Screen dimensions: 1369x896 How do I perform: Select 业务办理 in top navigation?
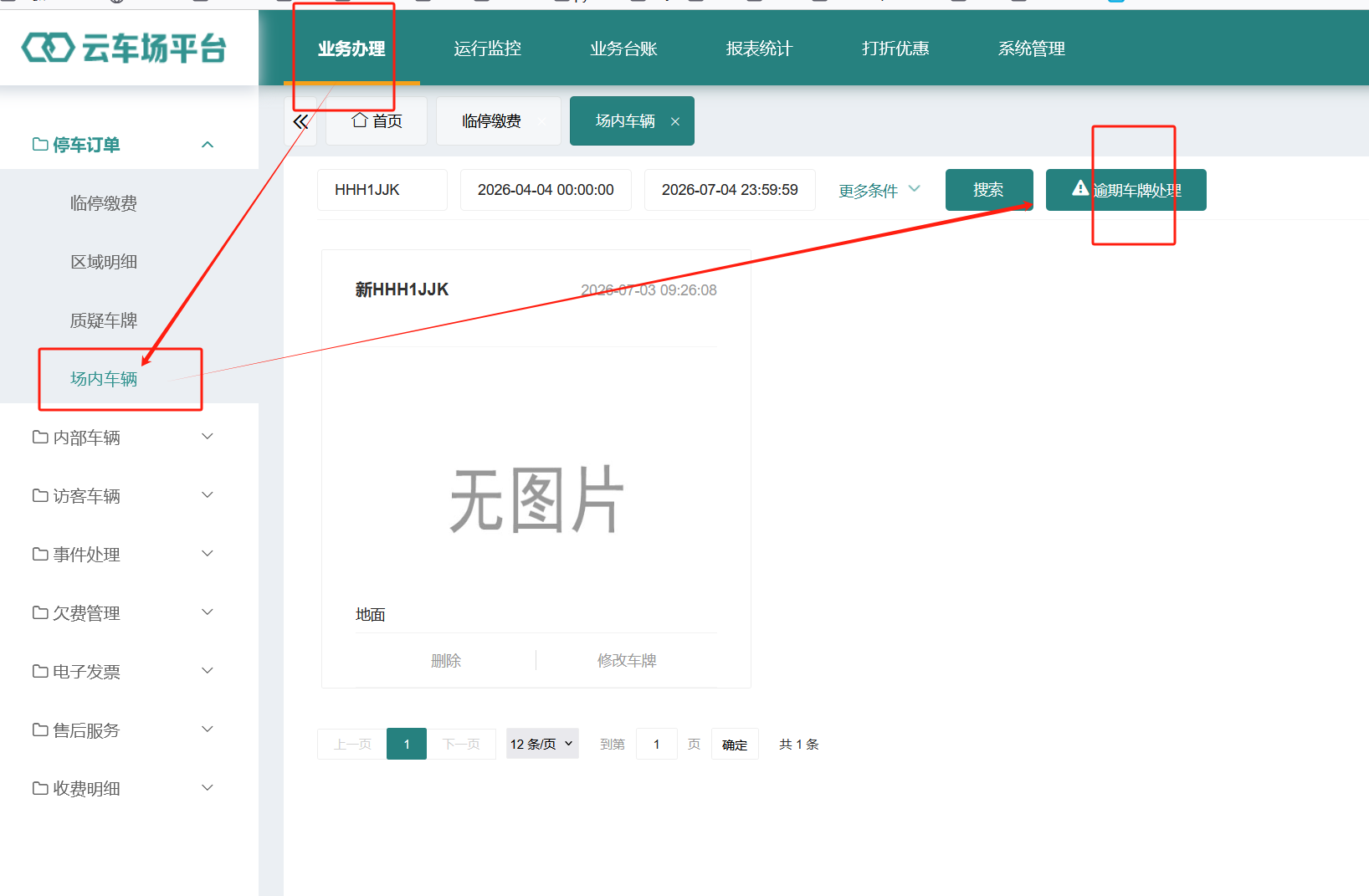(x=351, y=49)
